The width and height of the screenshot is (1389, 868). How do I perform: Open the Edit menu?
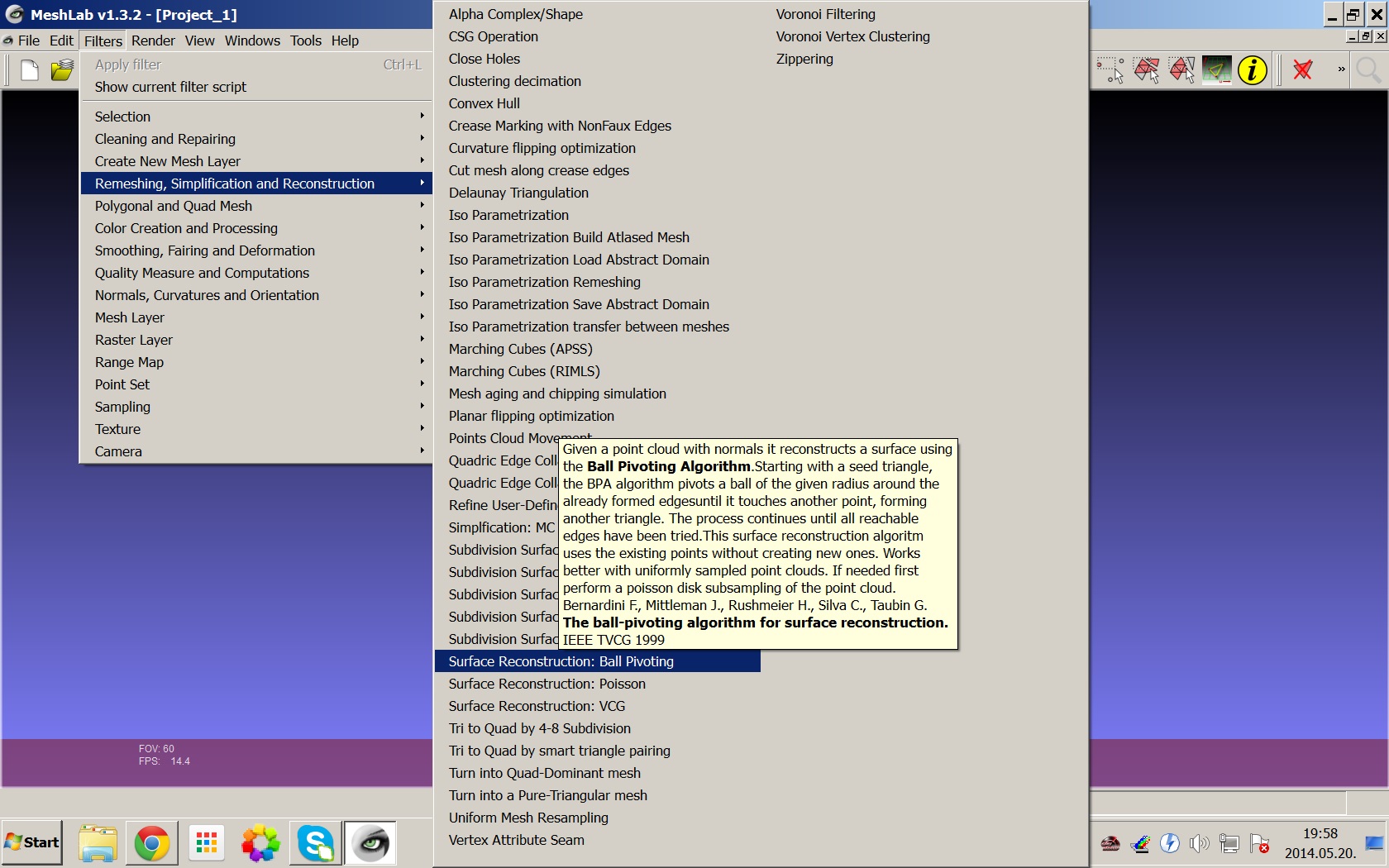(x=61, y=41)
